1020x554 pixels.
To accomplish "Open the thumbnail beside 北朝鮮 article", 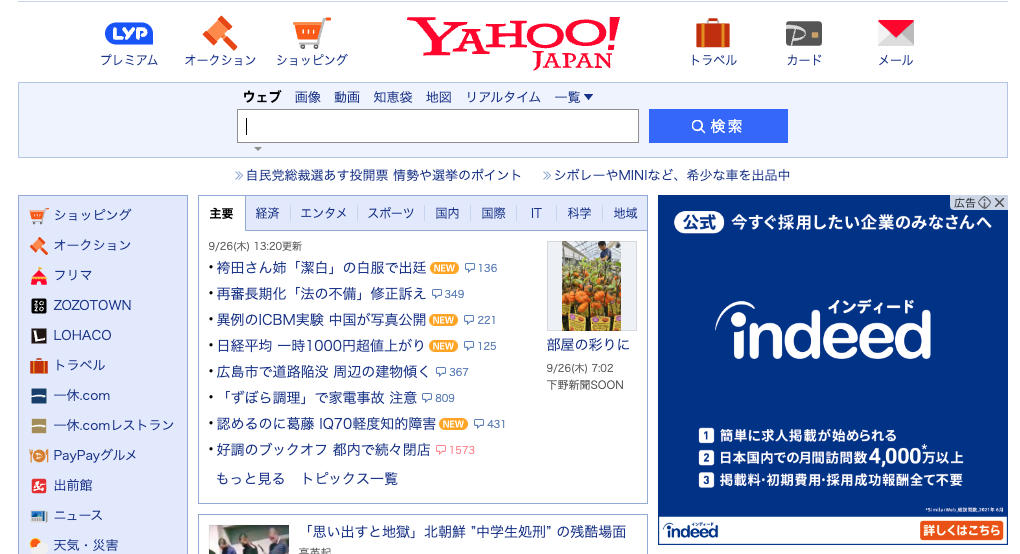I will pyautogui.click(x=249, y=540).
